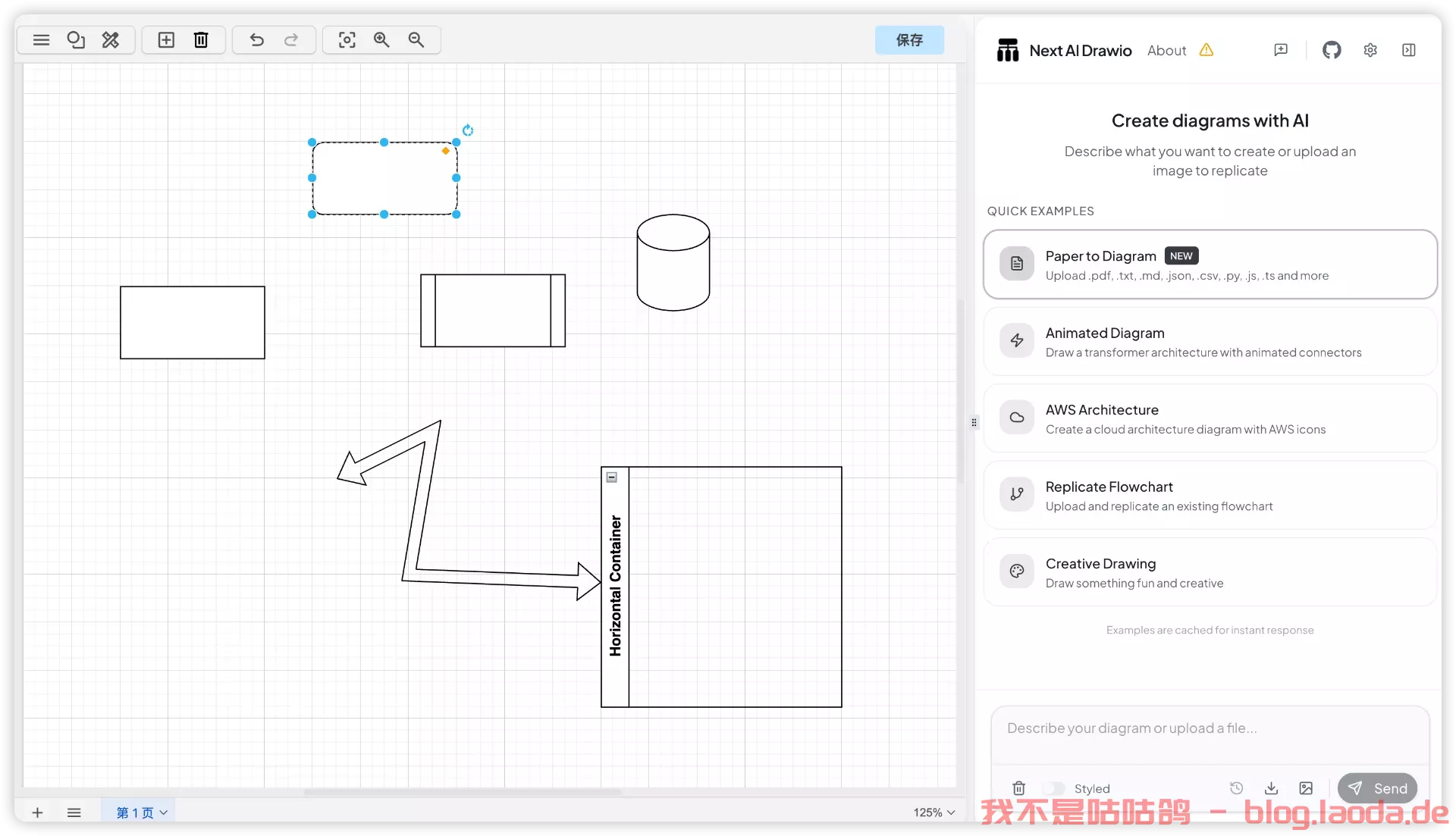Click the orange corner-rounding handle
Screen dimensions: 1456x836
446,151
